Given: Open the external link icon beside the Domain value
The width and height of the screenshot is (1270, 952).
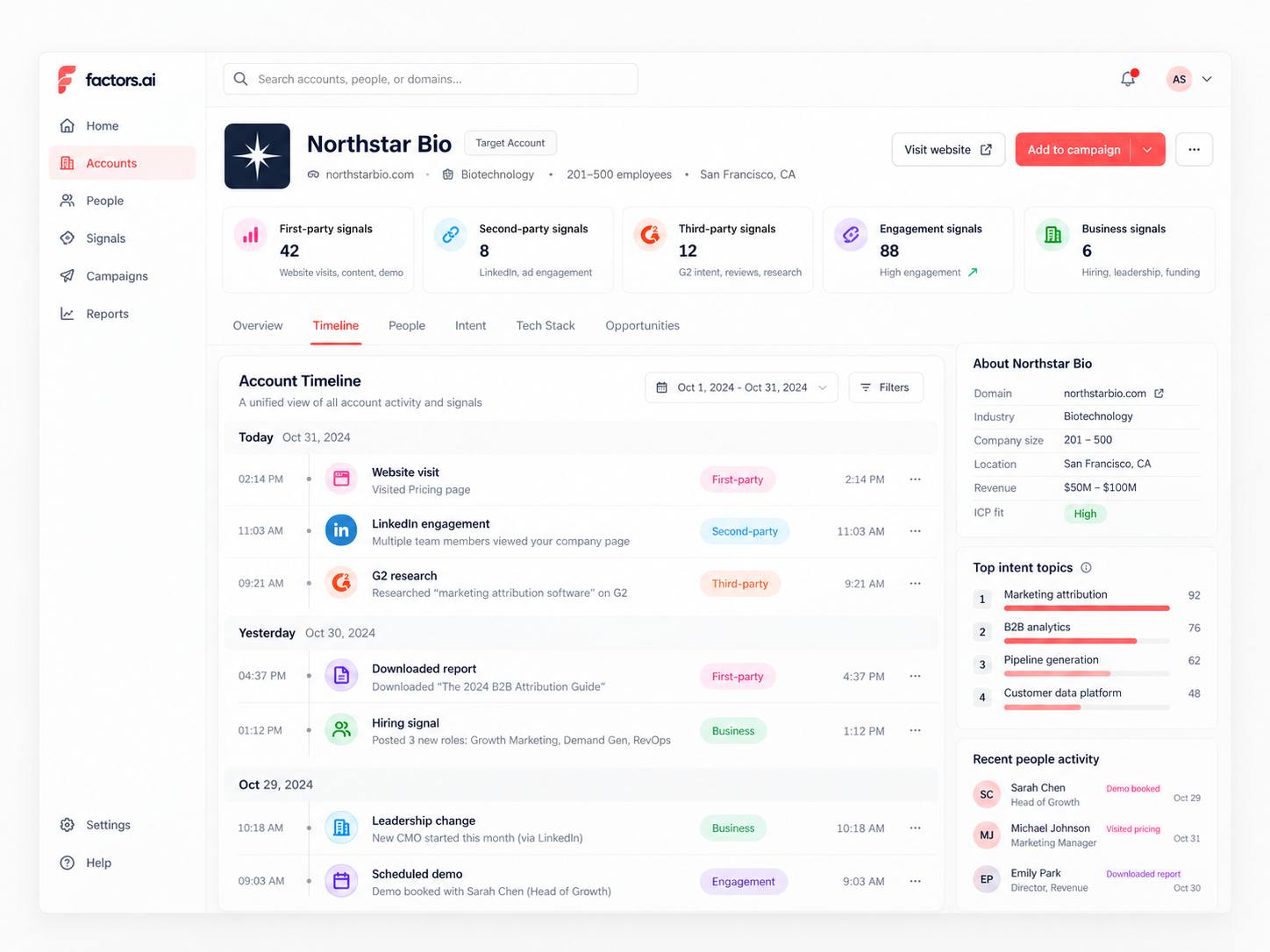Looking at the screenshot, I should tap(1159, 394).
